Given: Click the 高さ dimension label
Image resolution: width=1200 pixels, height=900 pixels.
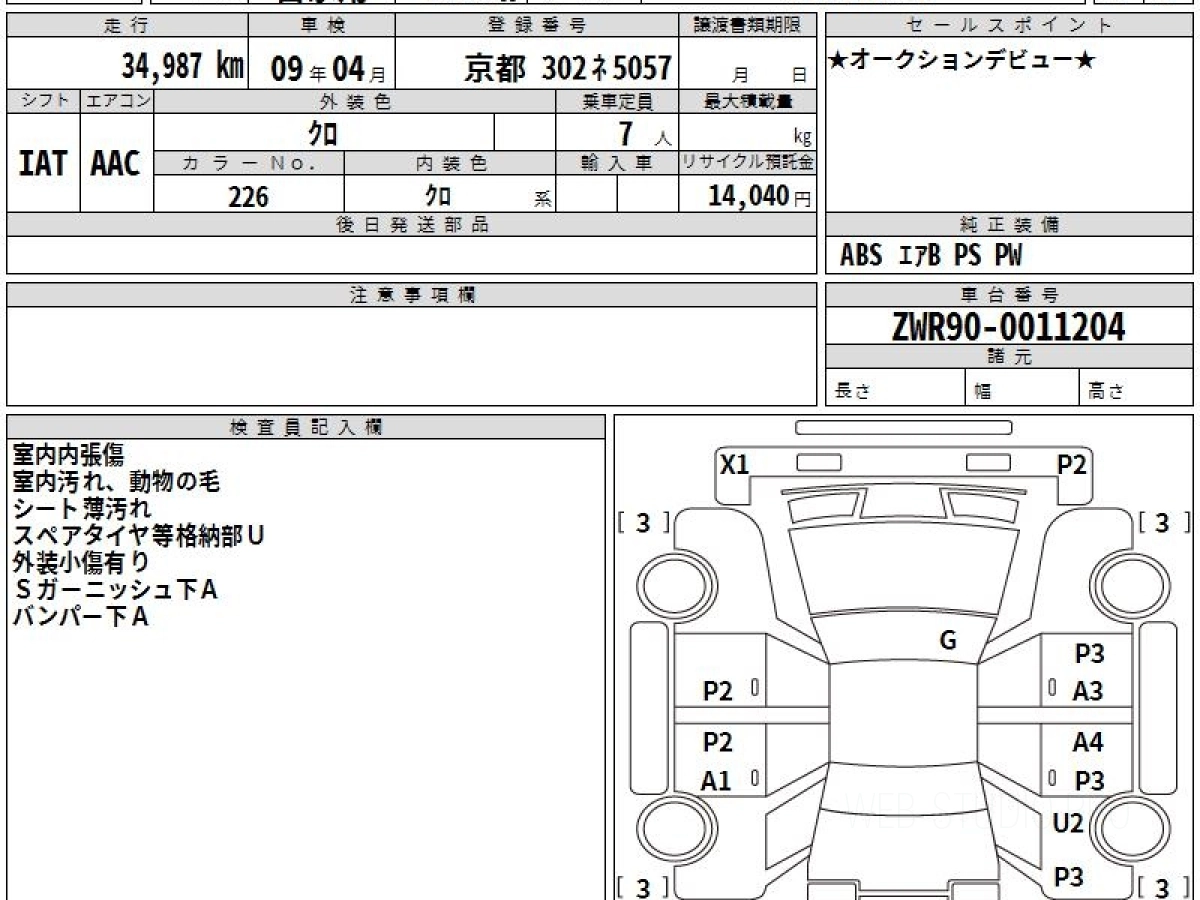Looking at the screenshot, I should point(1106,392).
